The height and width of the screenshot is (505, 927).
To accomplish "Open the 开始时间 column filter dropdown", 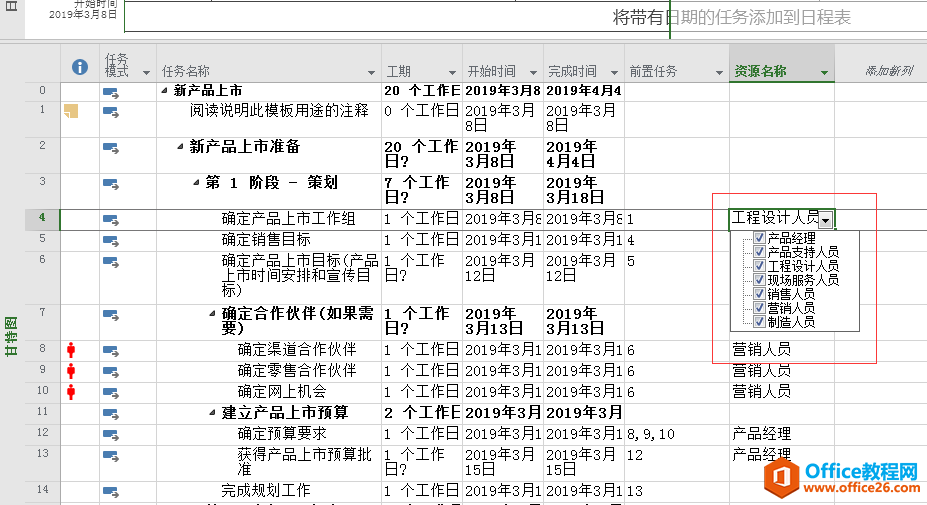I will point(533,73).
